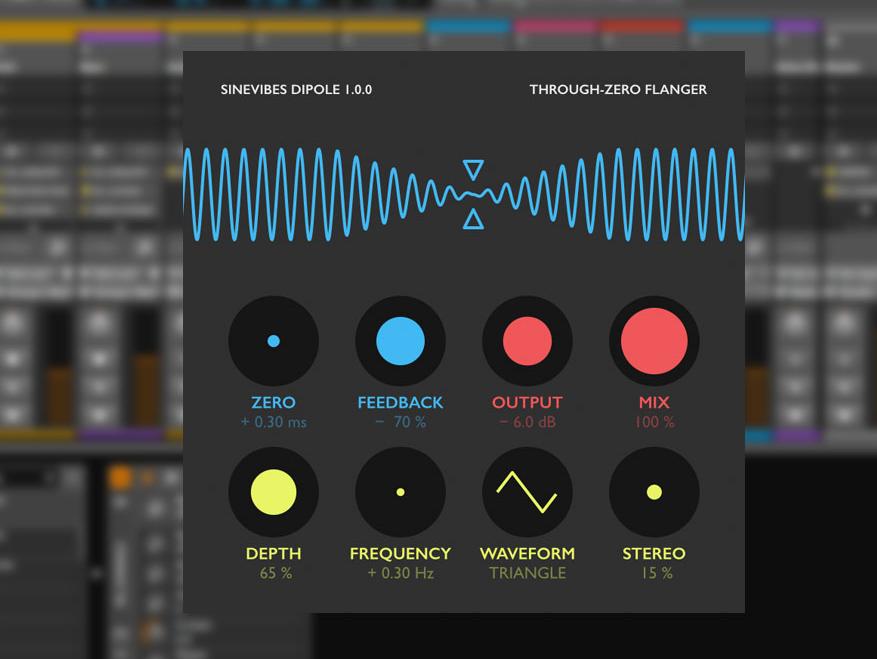This screenshot has height=659, width=877.
Task: Click the 'THROUGH-ZERO FLANGER' heading
Action: [618, 90]
